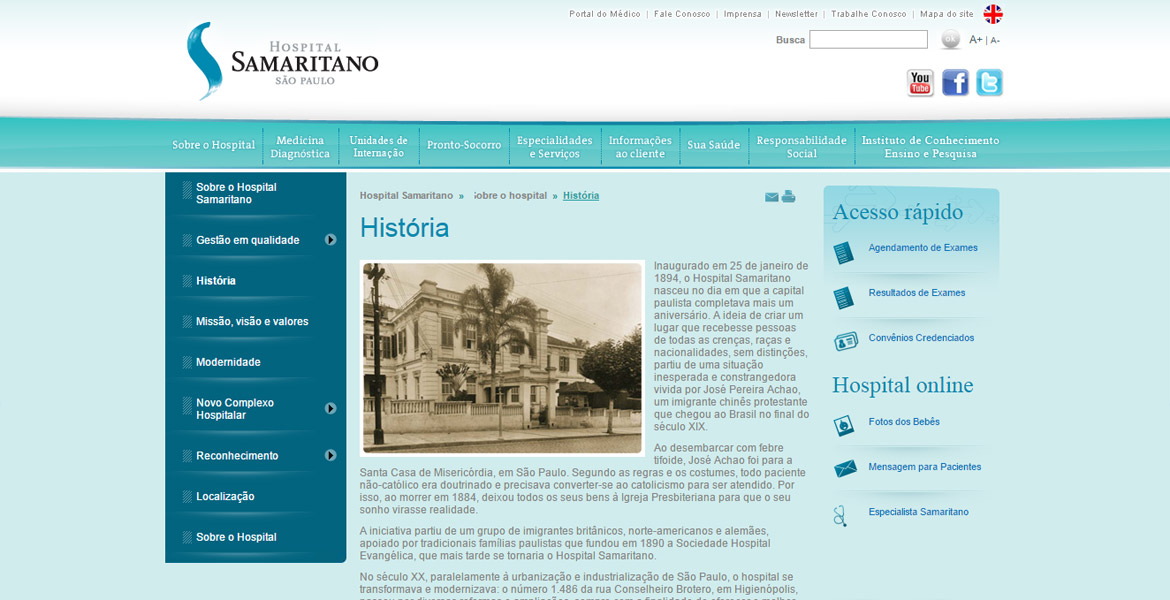Open the Informações ao cliente menu
Image resolution: width=1170 pixels, height=600 pixels.
(640, 146)
